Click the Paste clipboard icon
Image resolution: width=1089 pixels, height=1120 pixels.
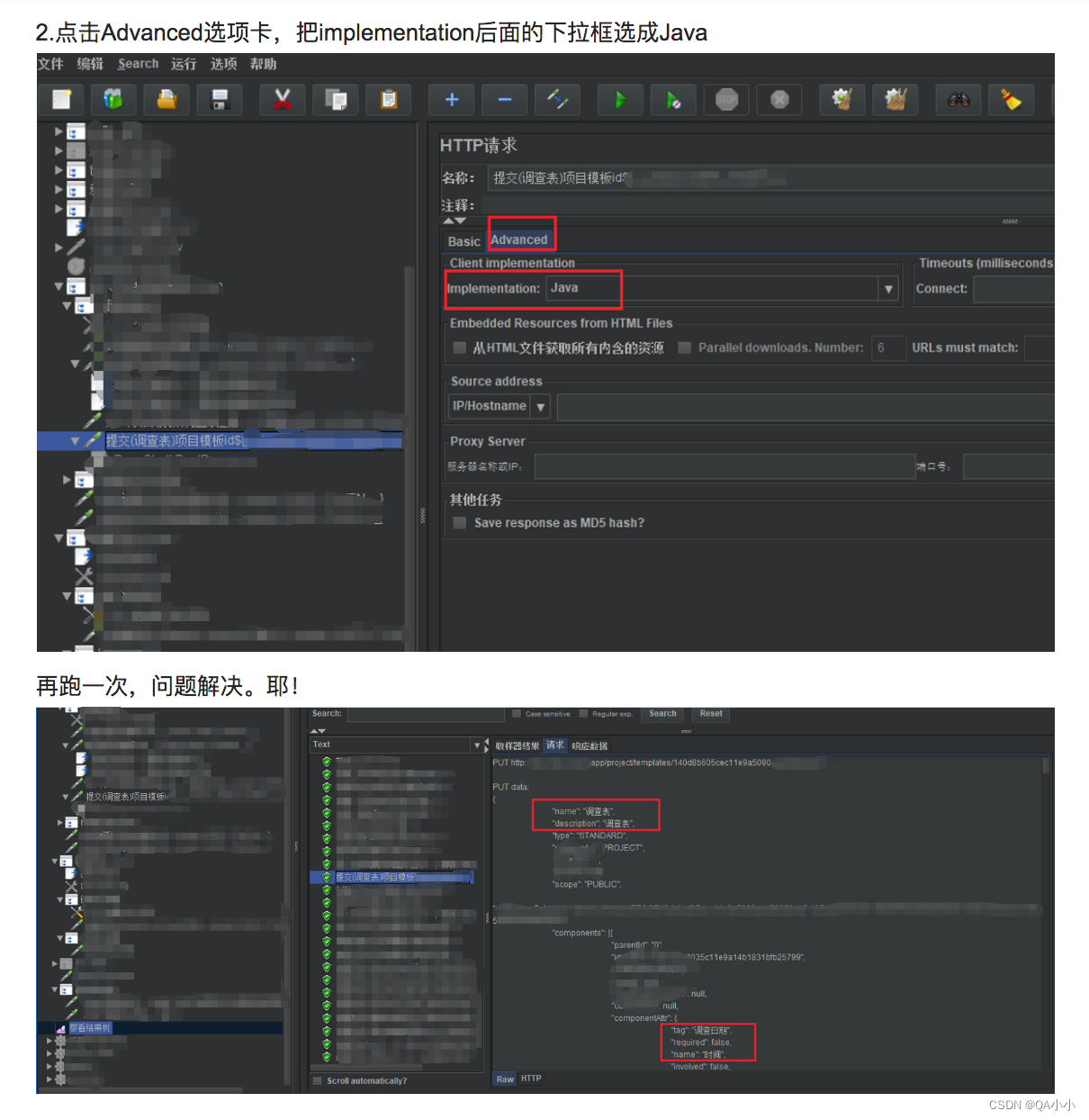(x=389, y=99)
